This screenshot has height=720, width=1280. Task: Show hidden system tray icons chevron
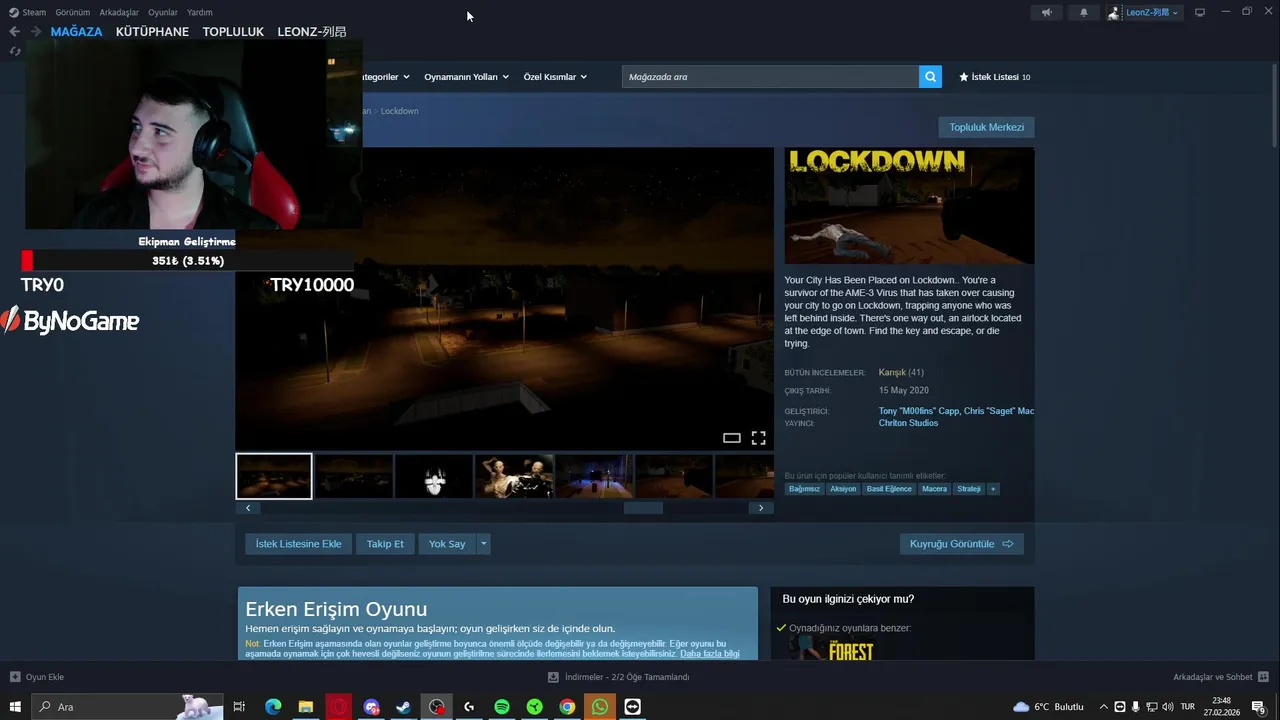1103,707
